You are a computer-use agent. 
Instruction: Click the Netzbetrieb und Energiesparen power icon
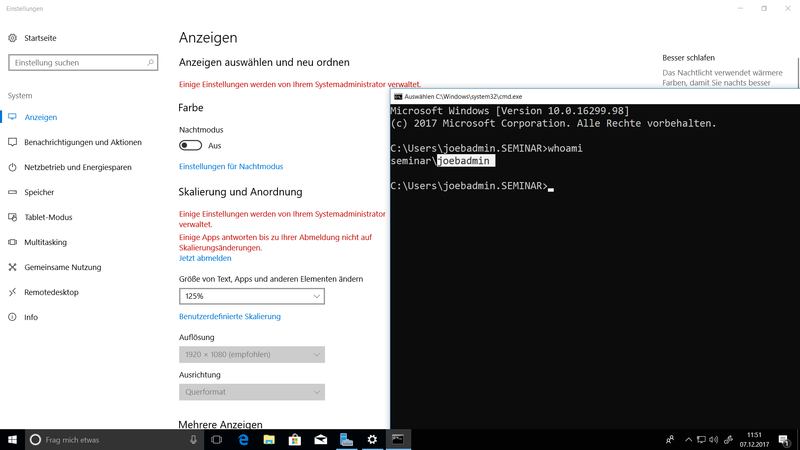(13, 167)
